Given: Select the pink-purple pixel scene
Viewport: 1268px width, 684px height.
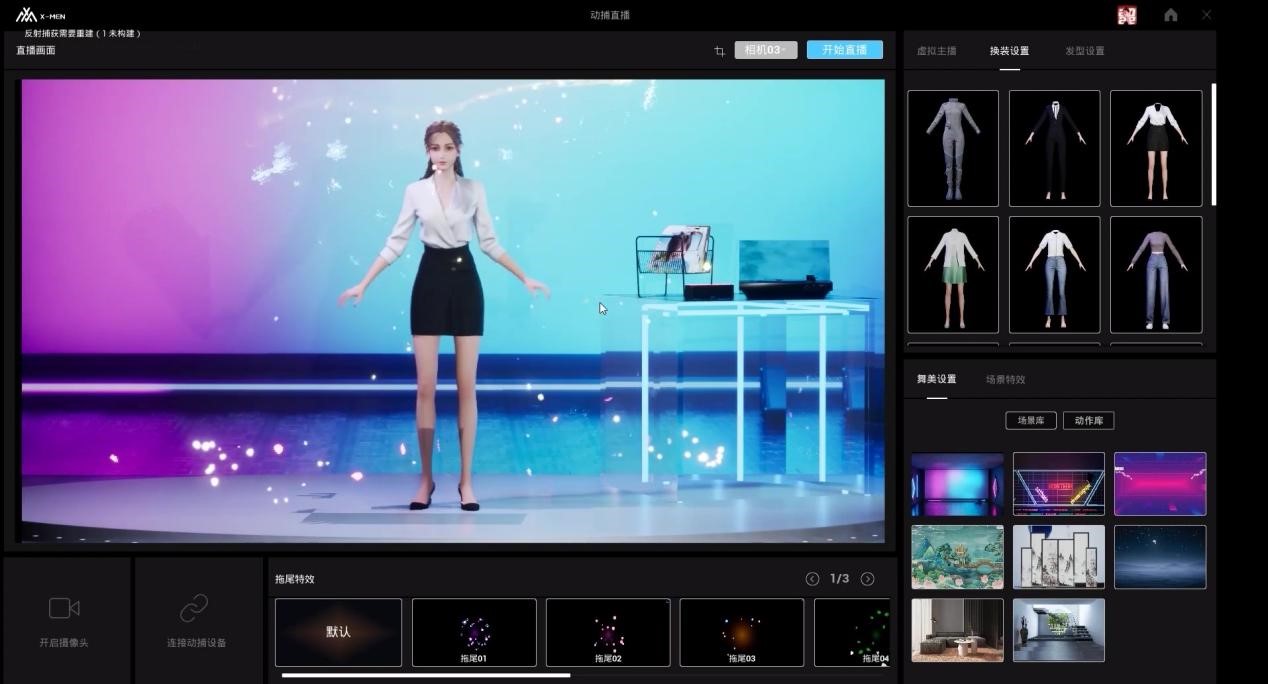Looking at the screenshot, I should (1160, 484).
